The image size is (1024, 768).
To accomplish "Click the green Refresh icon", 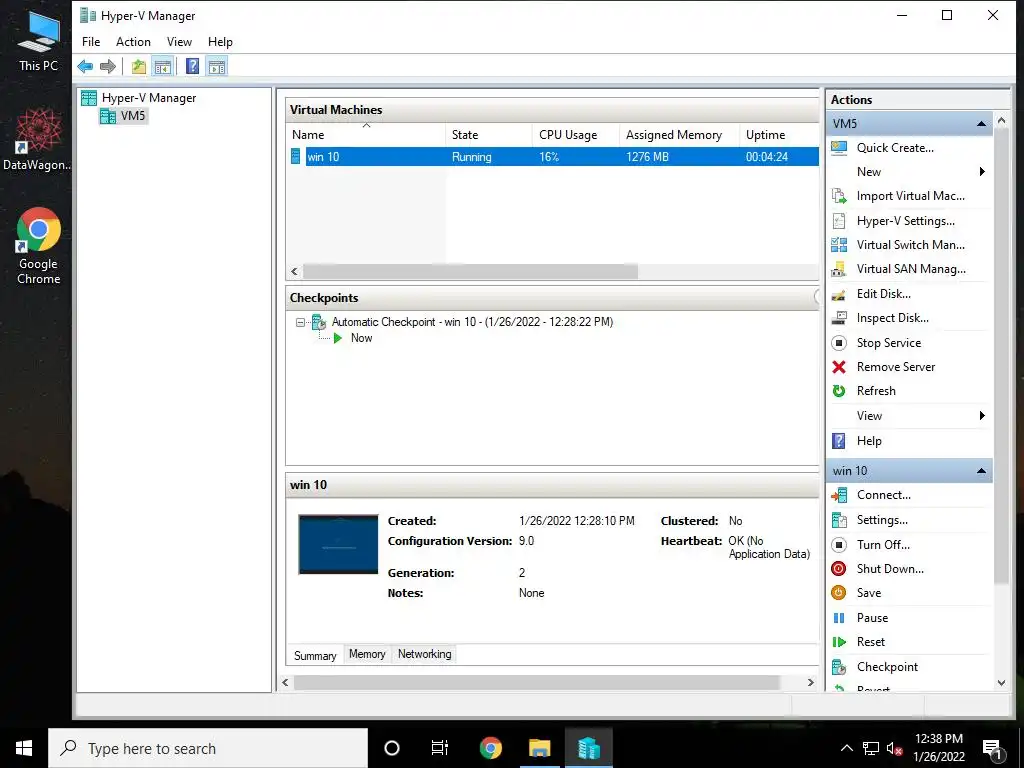I will coord(839,391).
